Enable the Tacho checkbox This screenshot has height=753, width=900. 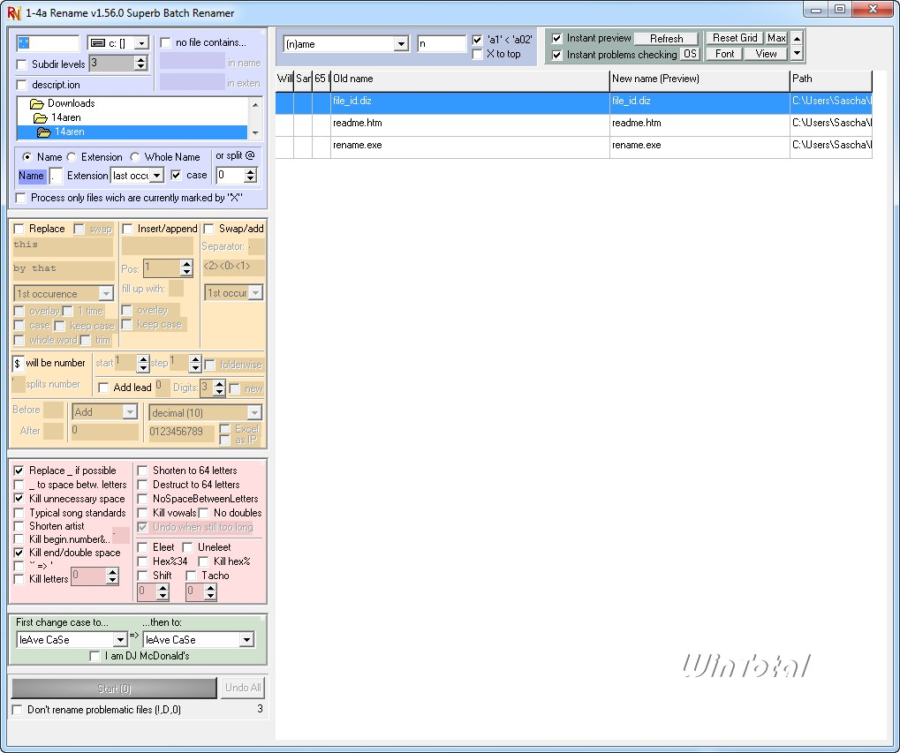pyautogui.click(x=191, y=576)
